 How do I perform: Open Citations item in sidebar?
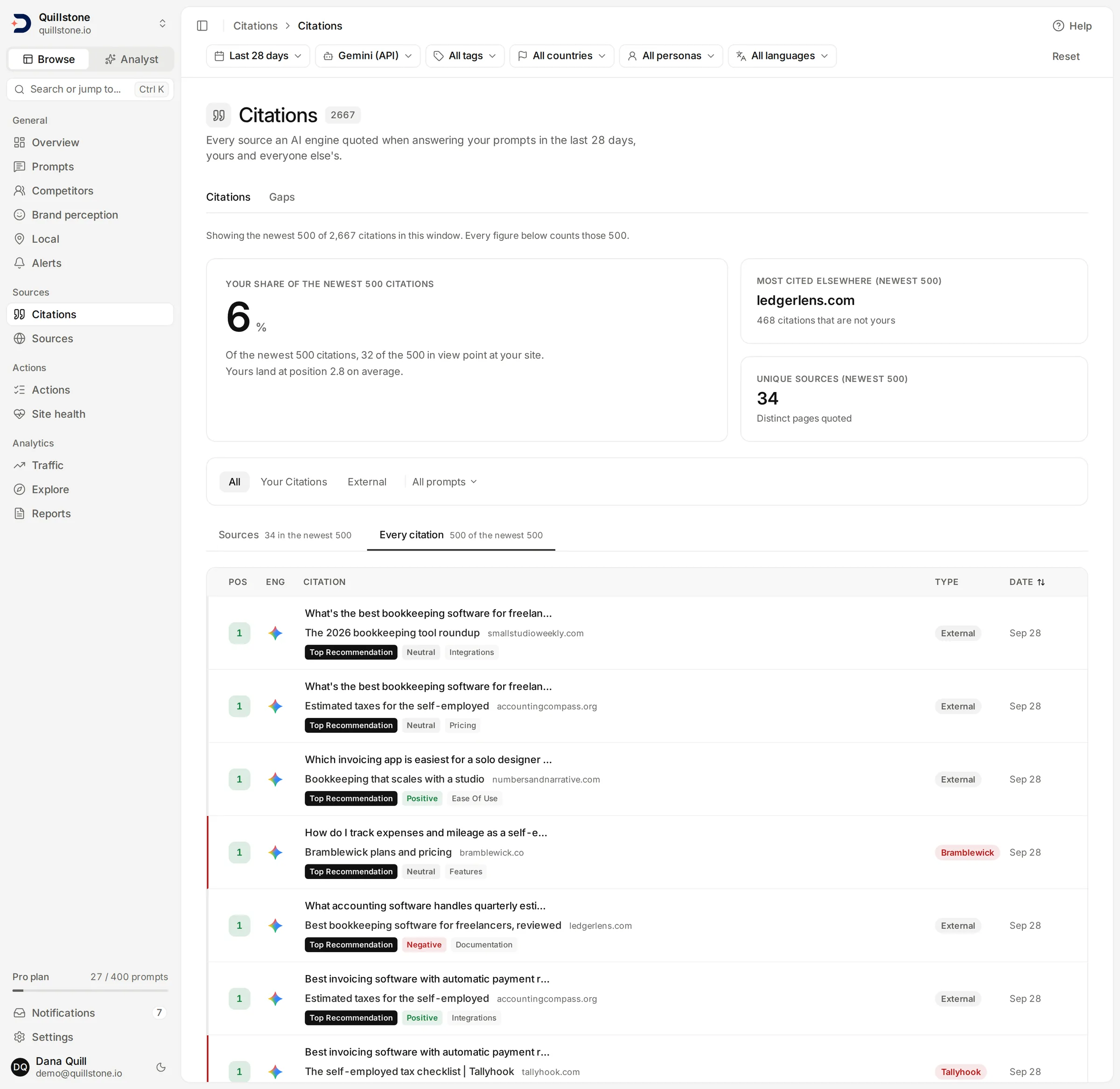click(x=90, y=314)
